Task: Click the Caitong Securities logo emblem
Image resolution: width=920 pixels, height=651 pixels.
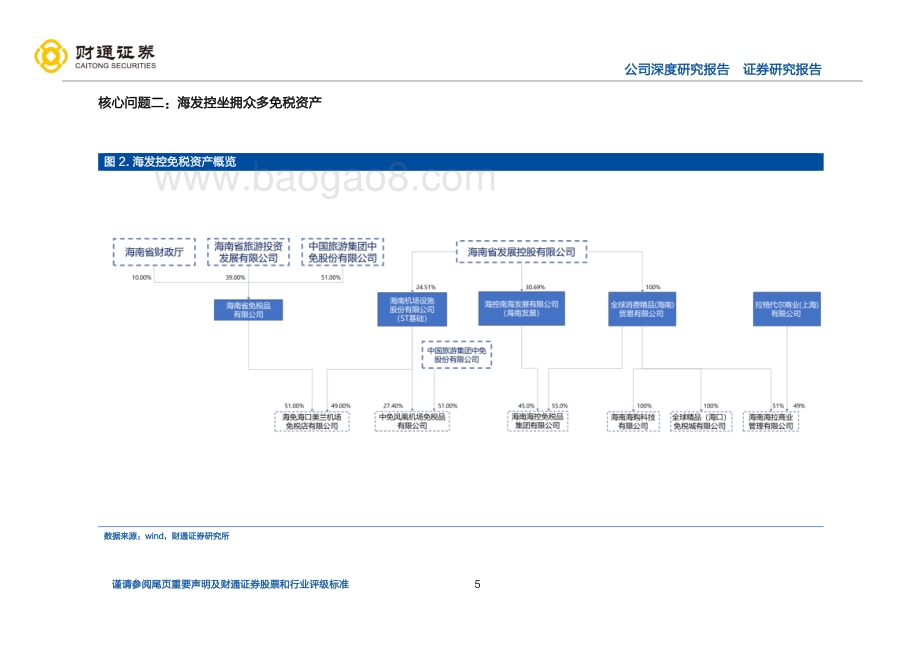Action: coord(51,56)
